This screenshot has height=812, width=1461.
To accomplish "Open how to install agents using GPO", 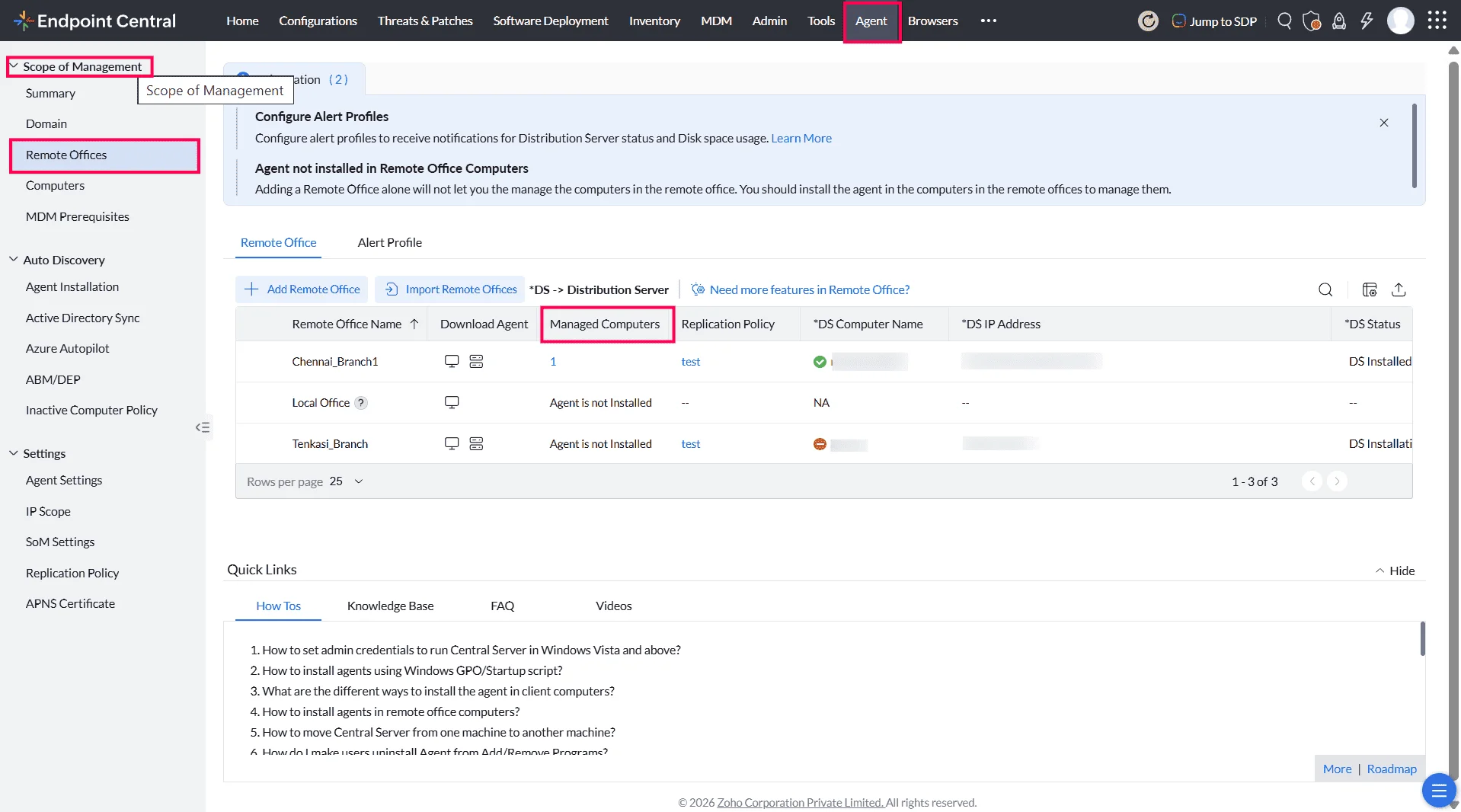I will [x=412, y=670].
